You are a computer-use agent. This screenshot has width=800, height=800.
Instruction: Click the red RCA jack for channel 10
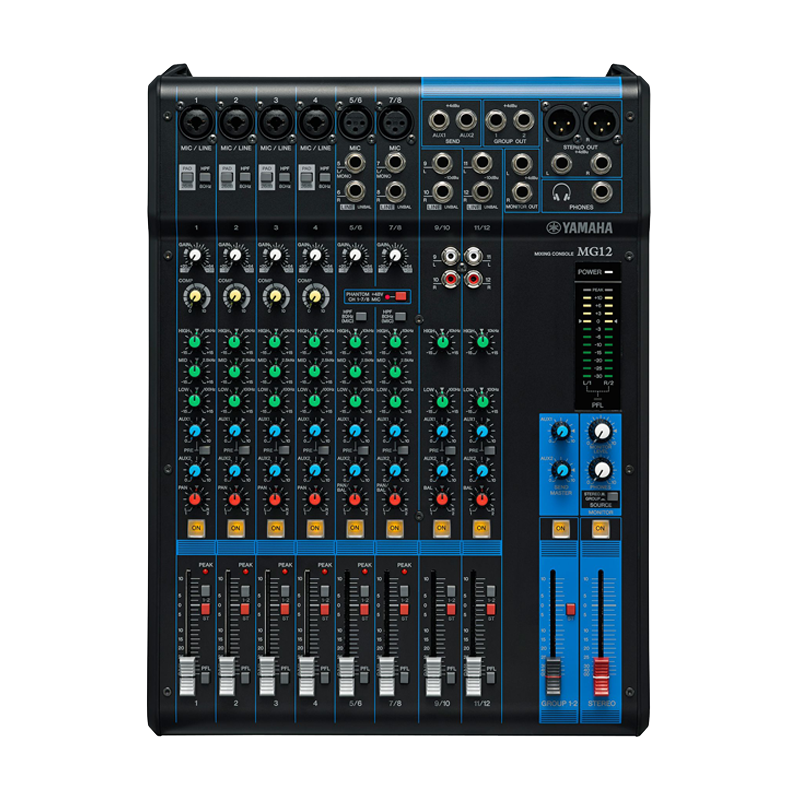coord(450,279)
